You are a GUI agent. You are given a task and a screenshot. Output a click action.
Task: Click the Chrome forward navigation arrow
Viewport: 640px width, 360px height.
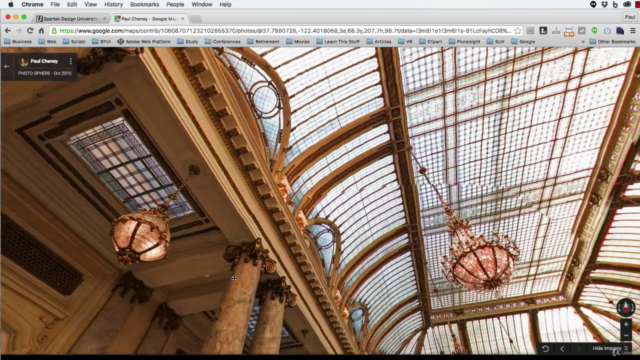[x=19, y=31]
